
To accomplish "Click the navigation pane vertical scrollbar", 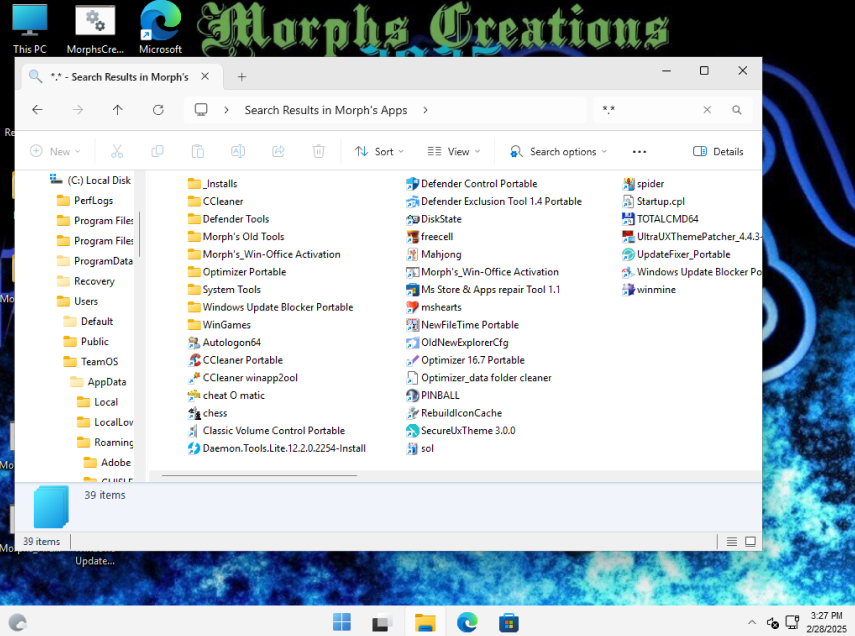I will (140, 235).
